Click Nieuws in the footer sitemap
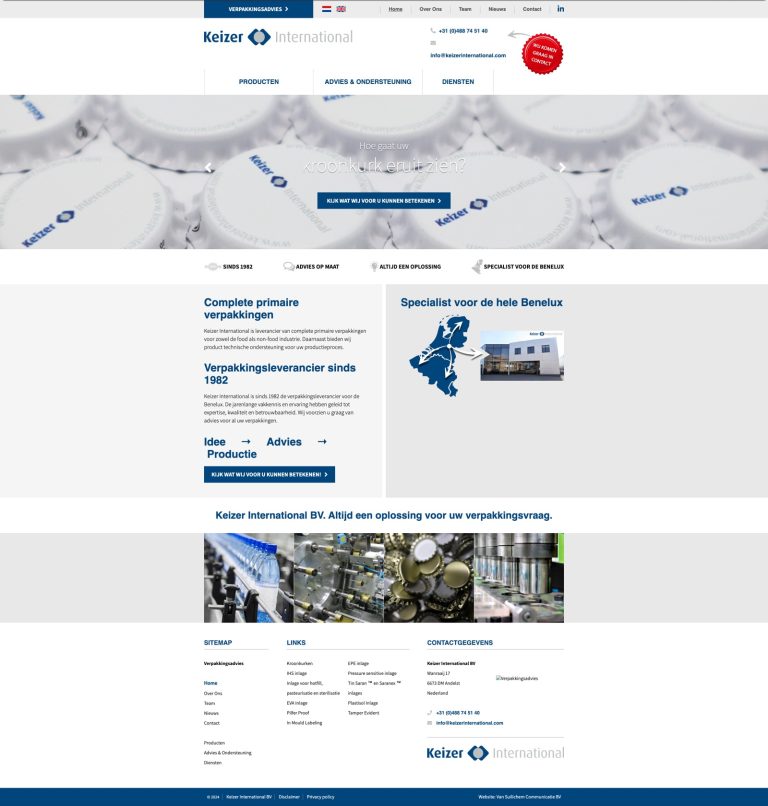The image size is (768, 806). coord(211,713)
